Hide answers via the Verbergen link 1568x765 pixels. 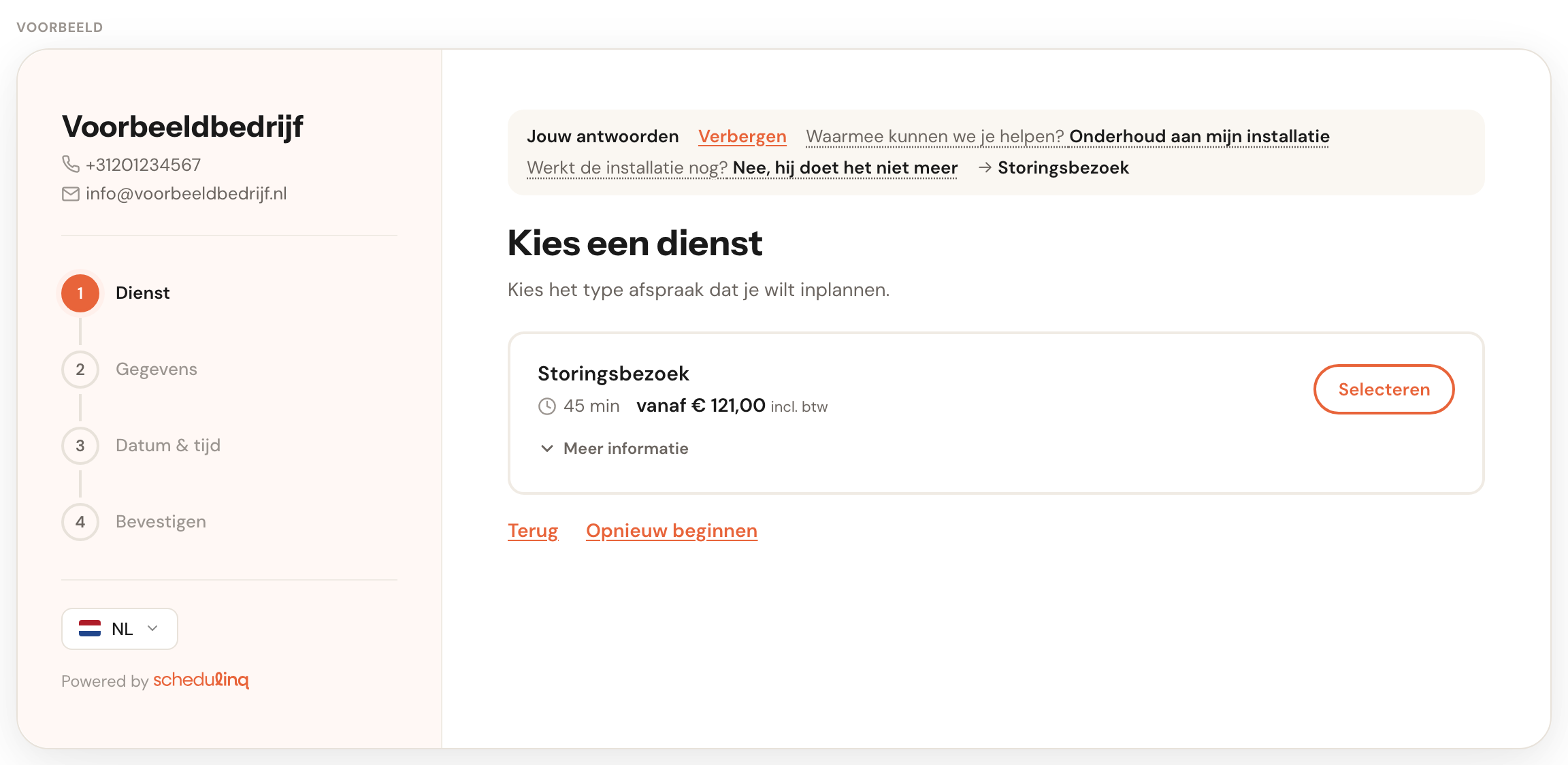click(742, 137)
